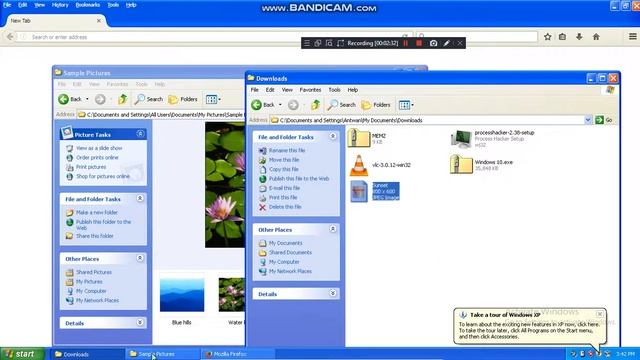Stop the Bandicam recording

click(x=419, y=43)
